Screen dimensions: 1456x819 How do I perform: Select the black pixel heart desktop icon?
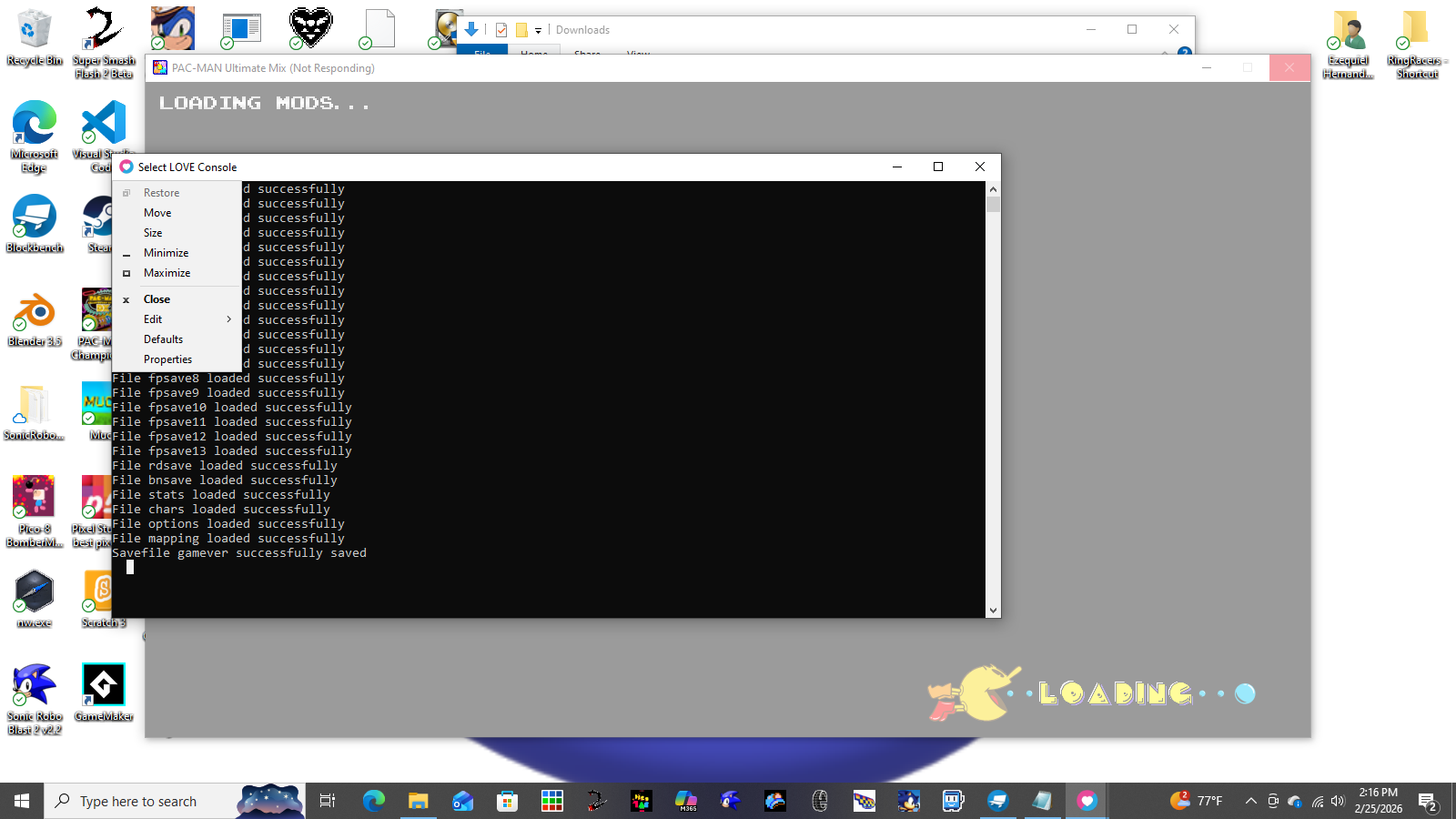point(310,28)
